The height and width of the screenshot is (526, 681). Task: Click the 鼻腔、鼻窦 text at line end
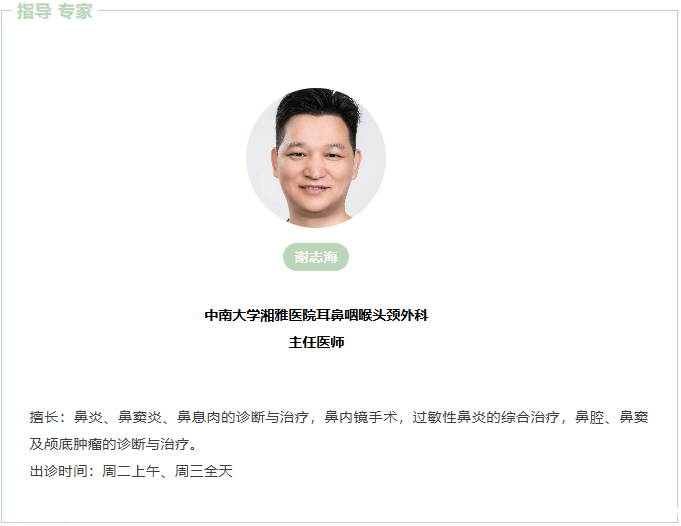tap(612, 417)
